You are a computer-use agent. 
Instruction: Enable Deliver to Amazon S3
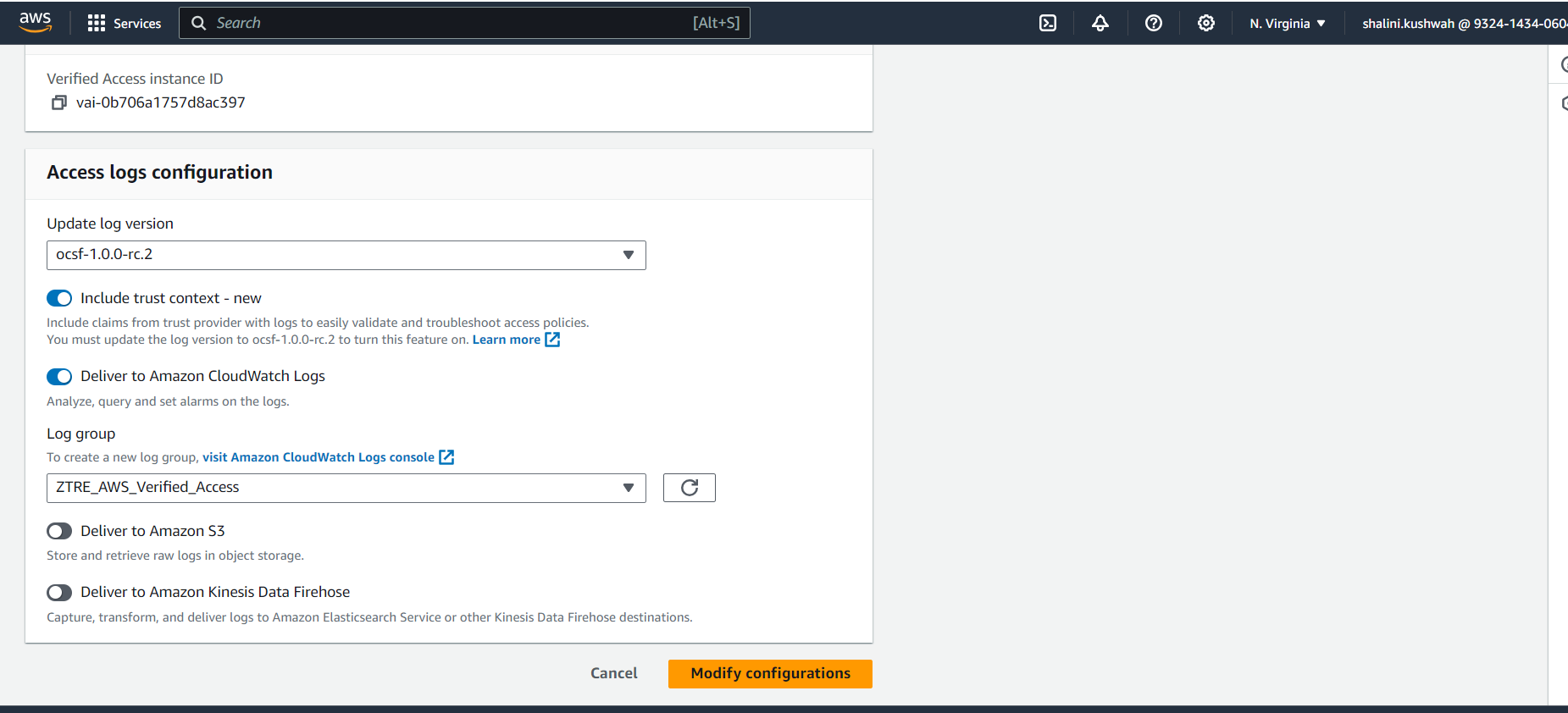tap(59, 531)
